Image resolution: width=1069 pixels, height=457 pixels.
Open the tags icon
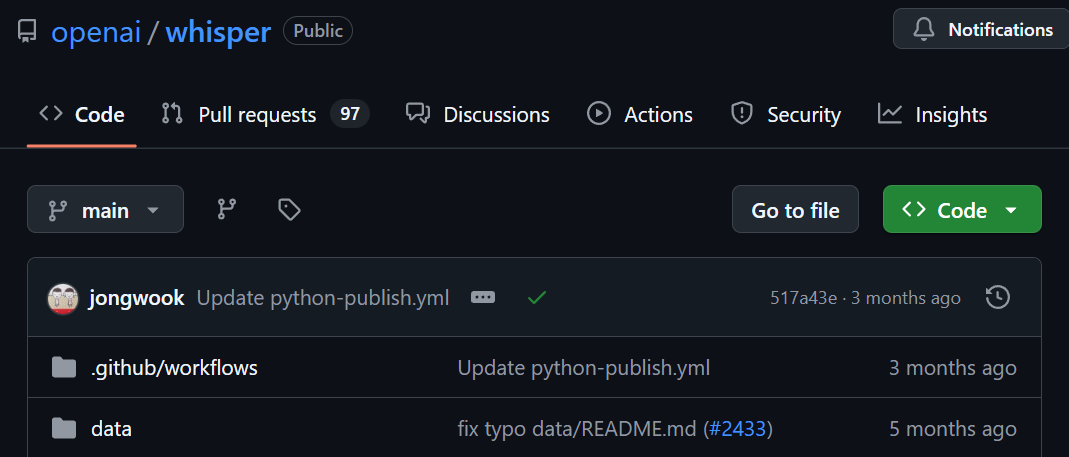pyautogui.click(x=289, y=209)
